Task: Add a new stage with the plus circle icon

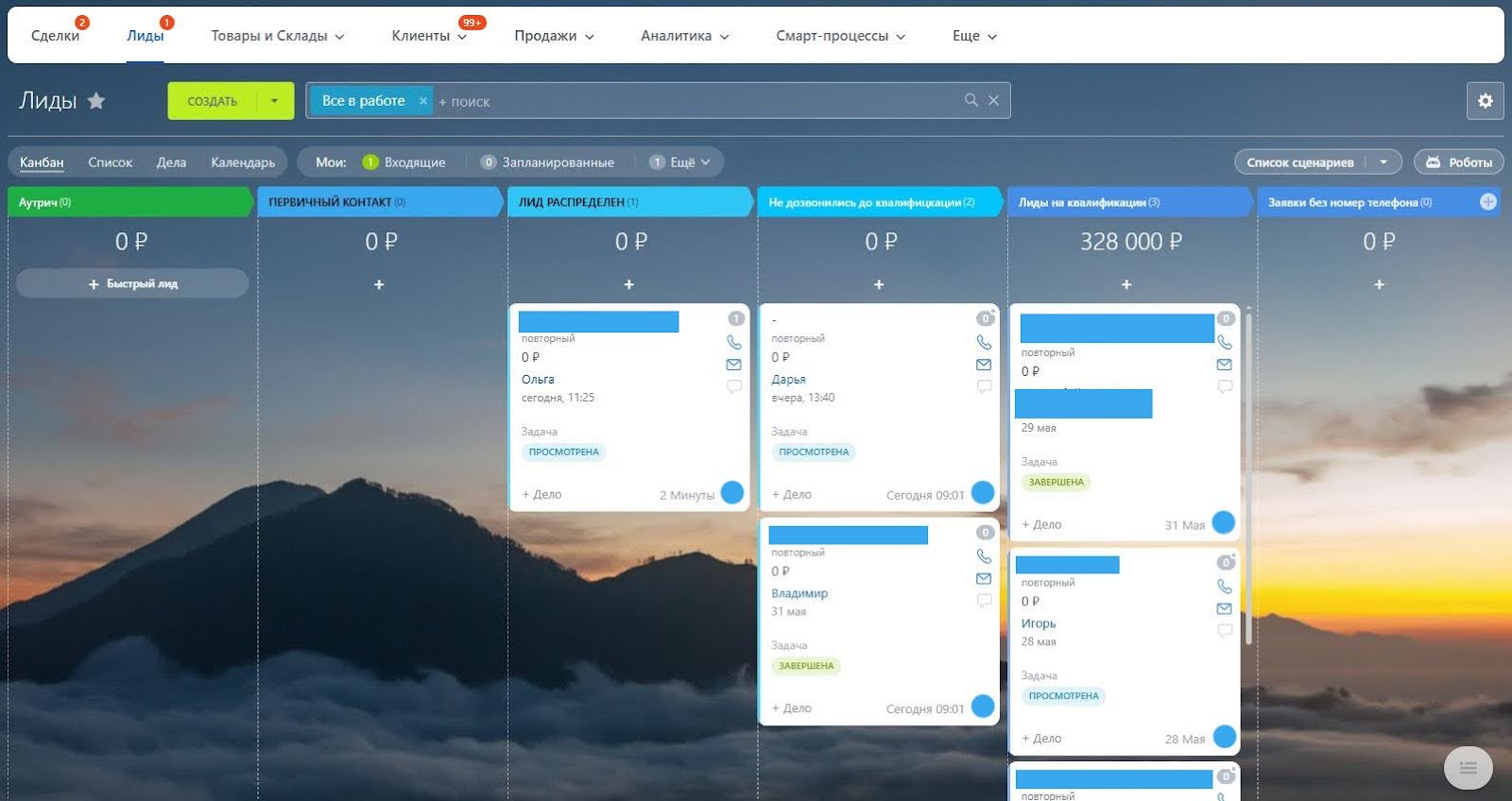Action: tap(1487, 202)
